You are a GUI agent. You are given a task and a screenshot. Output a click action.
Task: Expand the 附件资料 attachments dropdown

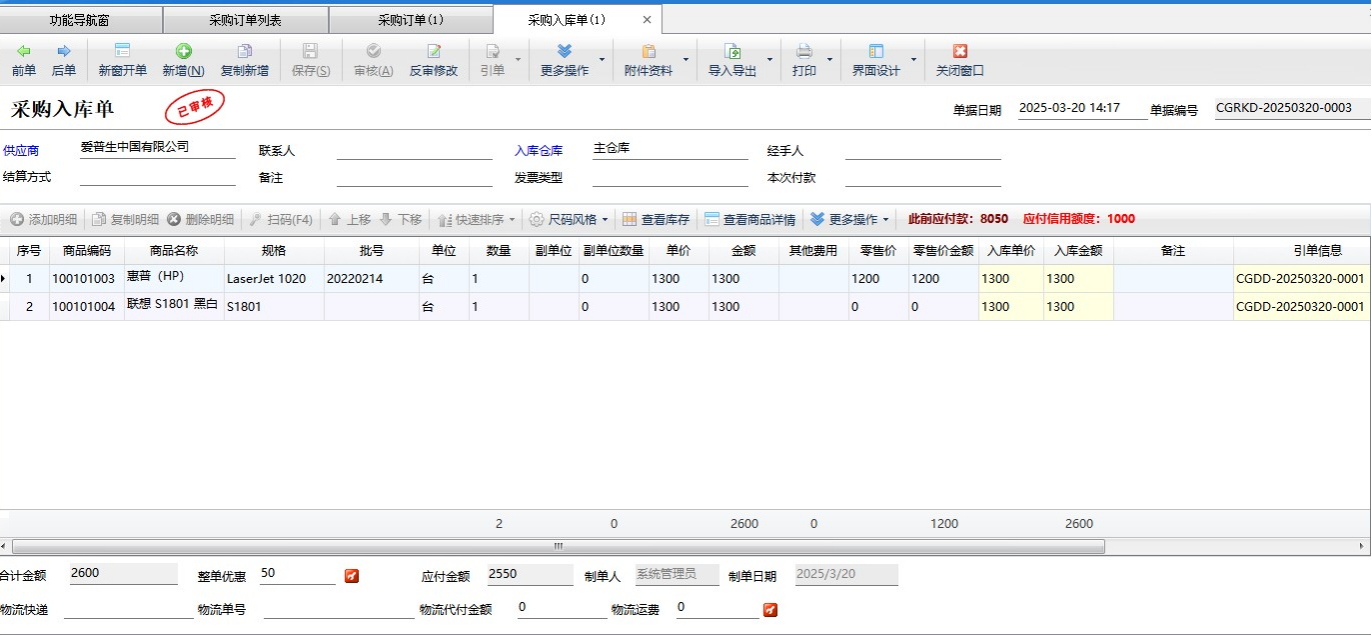click(x=685, y=60)
